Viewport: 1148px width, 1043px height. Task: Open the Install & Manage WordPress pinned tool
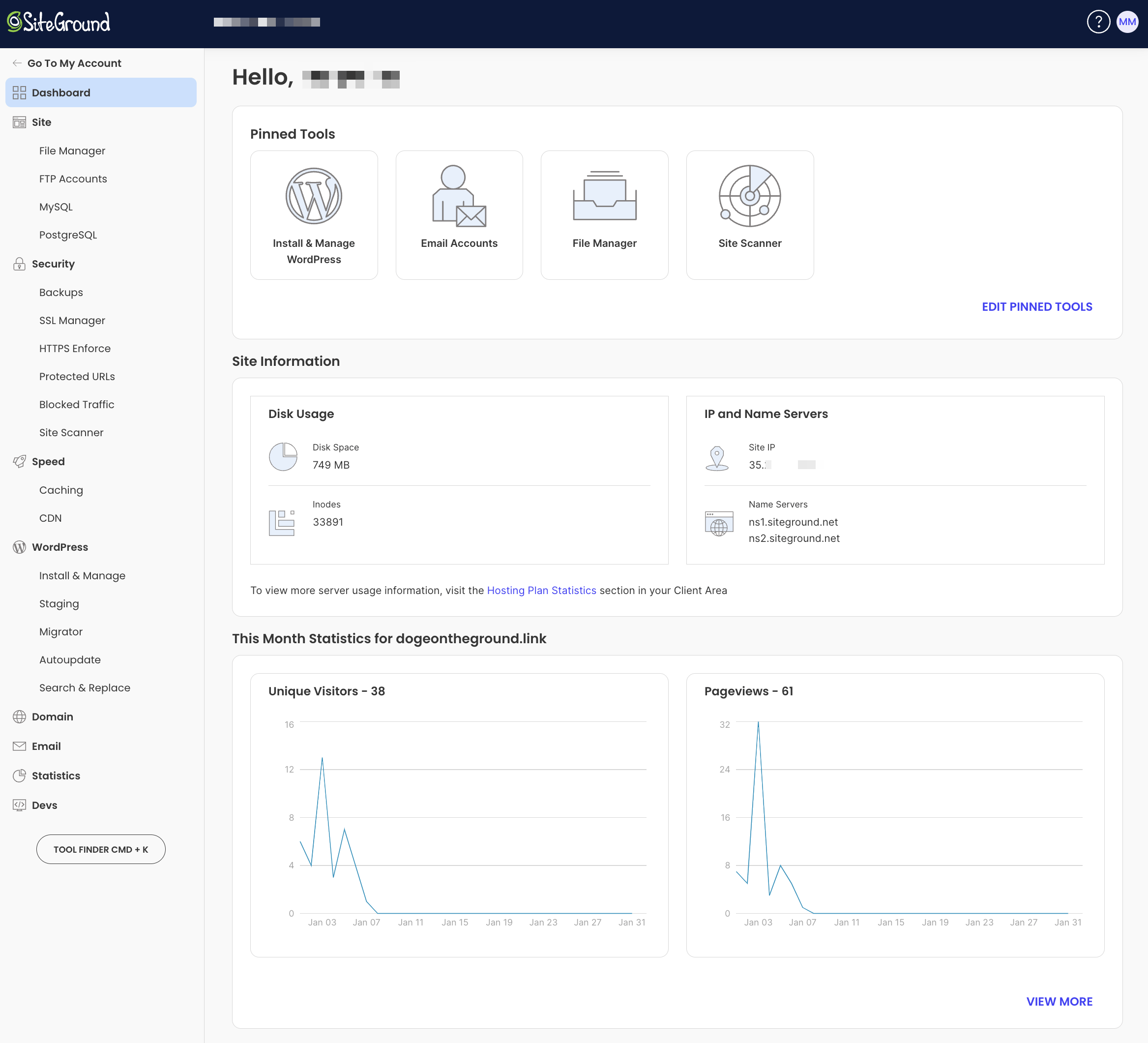point(314,215)
